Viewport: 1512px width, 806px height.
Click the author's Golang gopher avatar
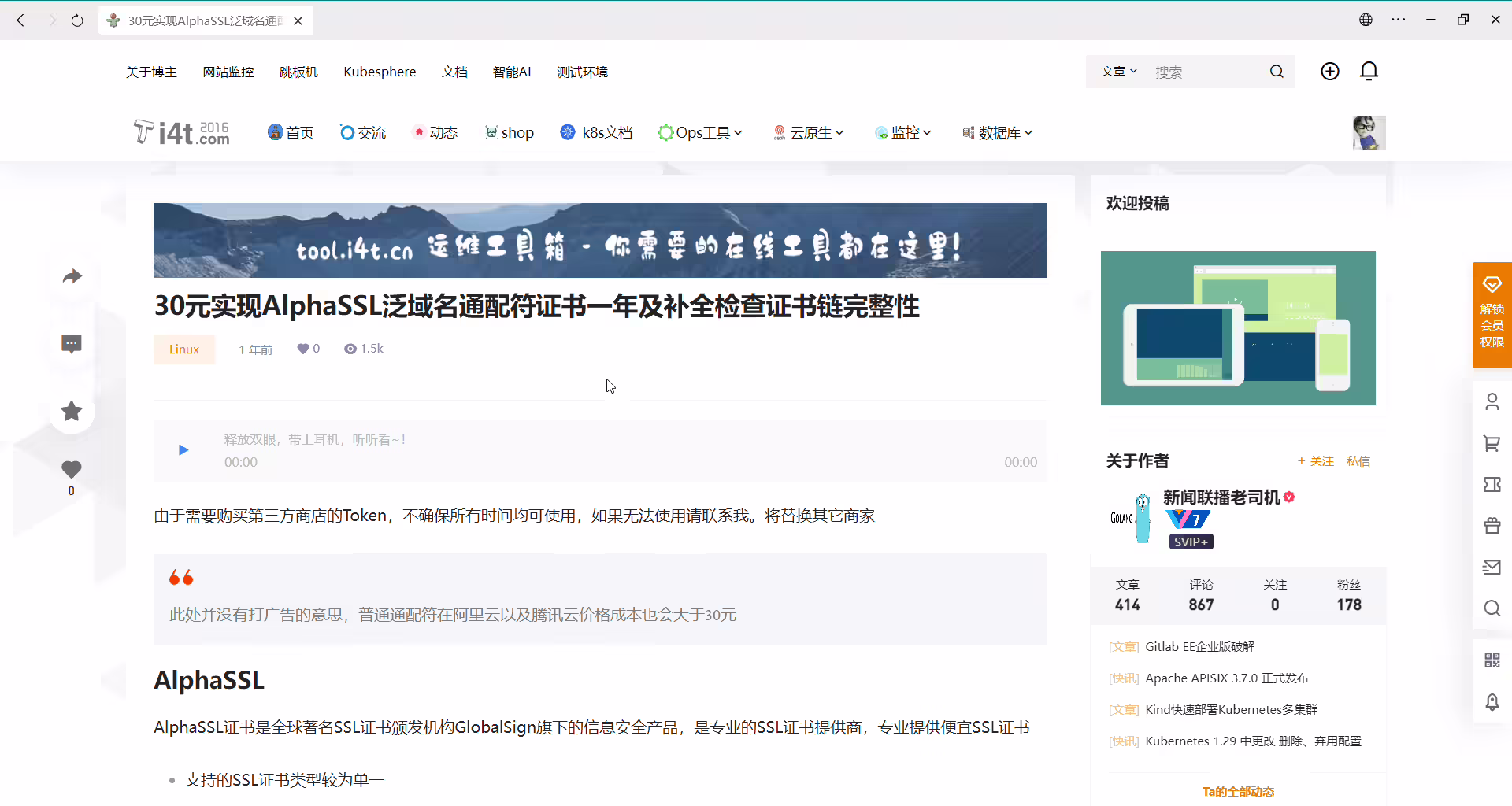pos(1132,517)
